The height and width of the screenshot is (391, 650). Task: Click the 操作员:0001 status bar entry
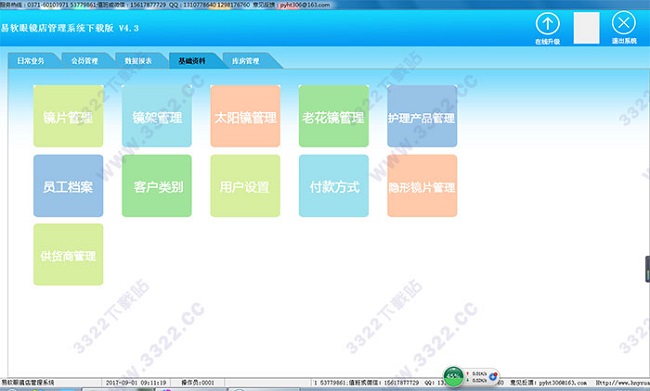[198, 383]
